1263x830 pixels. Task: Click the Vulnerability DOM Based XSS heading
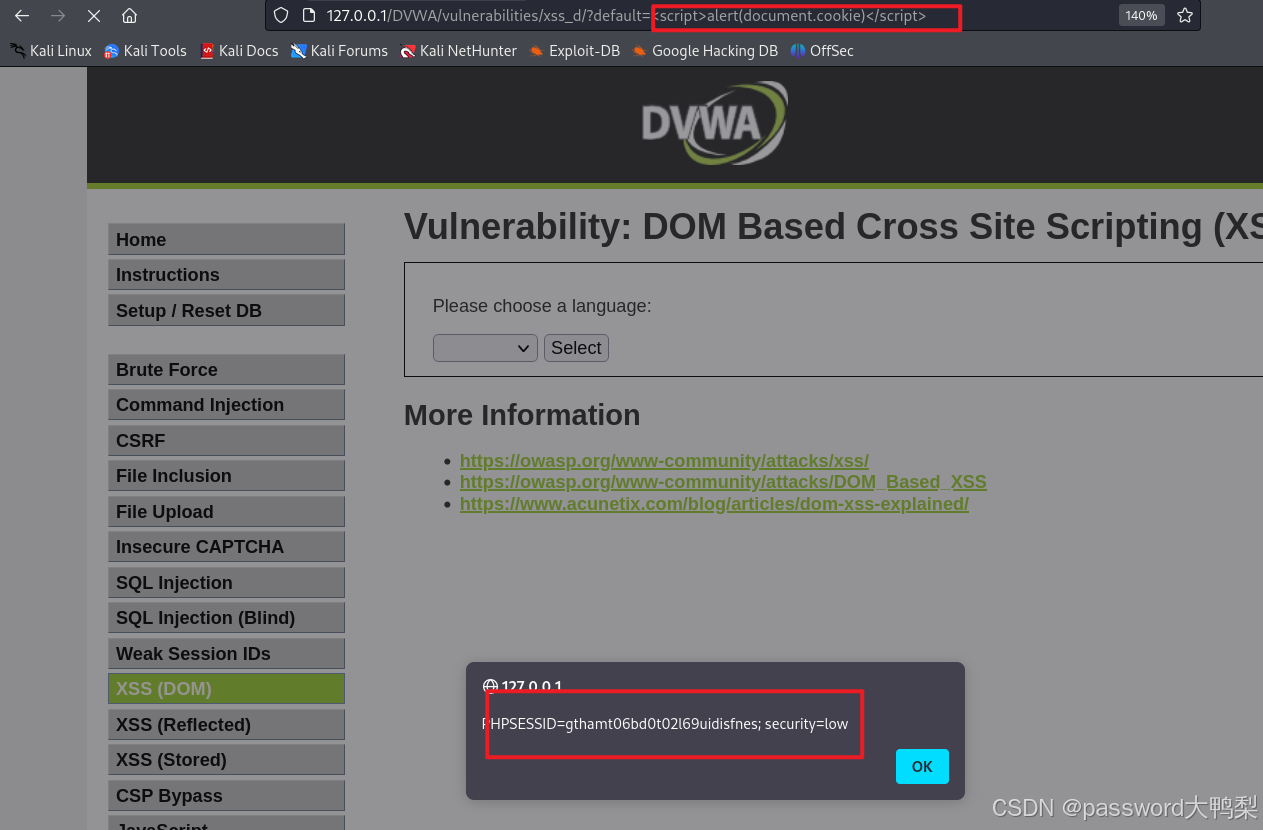click(833, 228)
